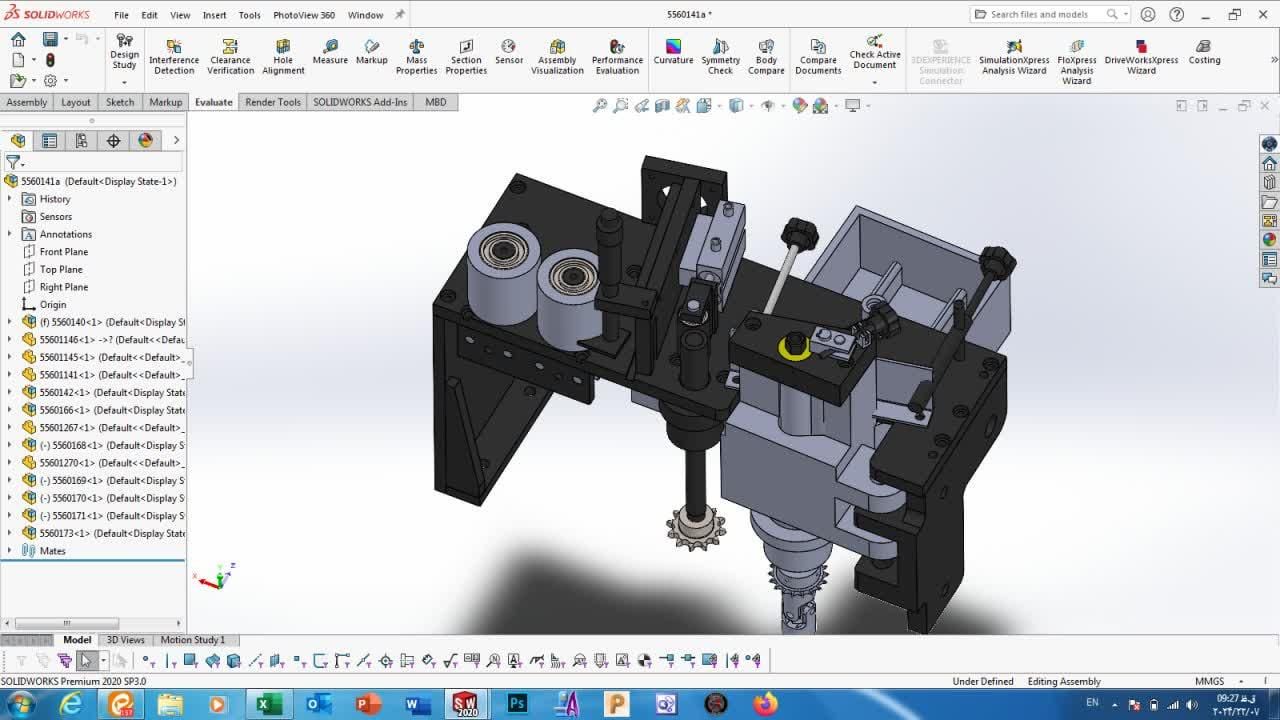This screenshot has height=720, width=1280.
Task: Open the MBD ribbon tab
Action: (x=436, y=102)
